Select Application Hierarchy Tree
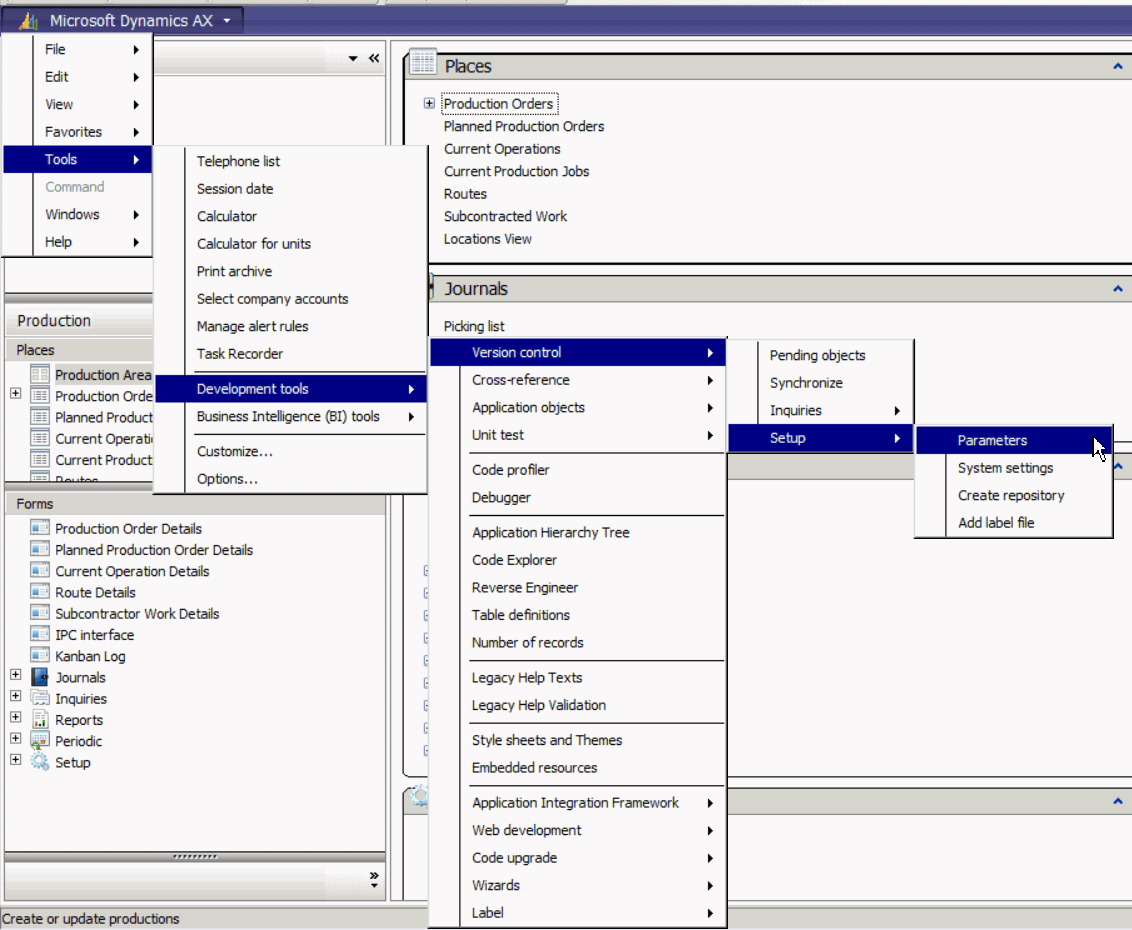 tap(578, 532)
